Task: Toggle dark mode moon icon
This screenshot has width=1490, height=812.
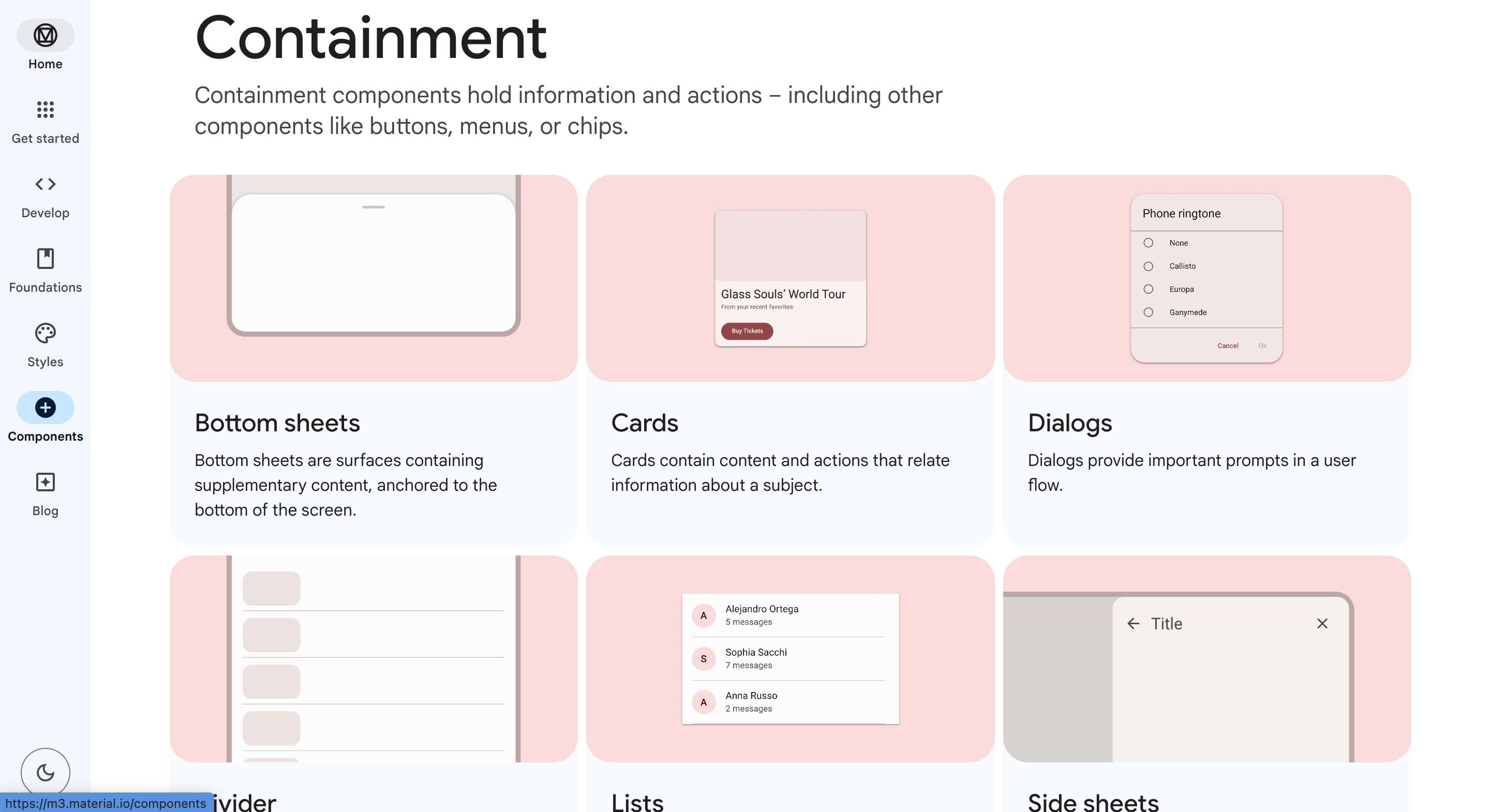Action: 45,771
